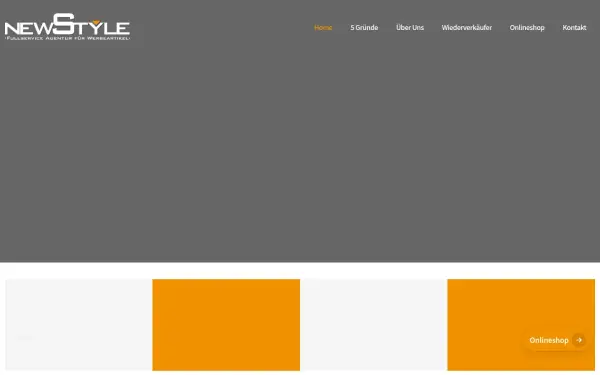Open the Home menu item

pyautogui.click(x=323, y=28)
